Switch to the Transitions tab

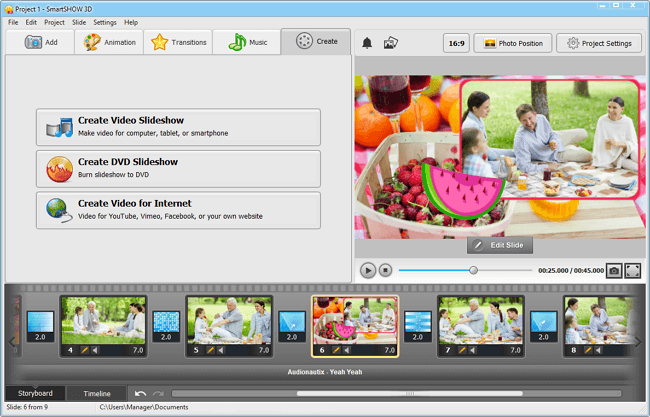point(178,42)
